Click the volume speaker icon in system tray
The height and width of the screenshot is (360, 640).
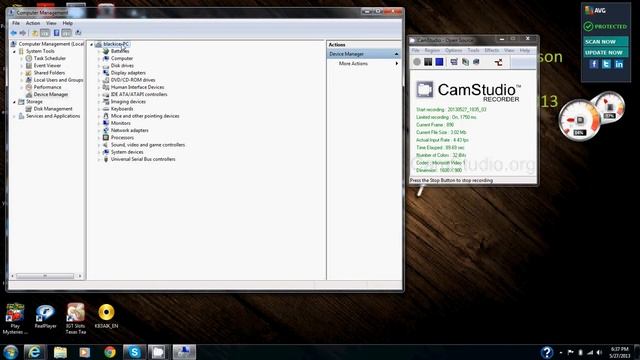coord(599,352)
